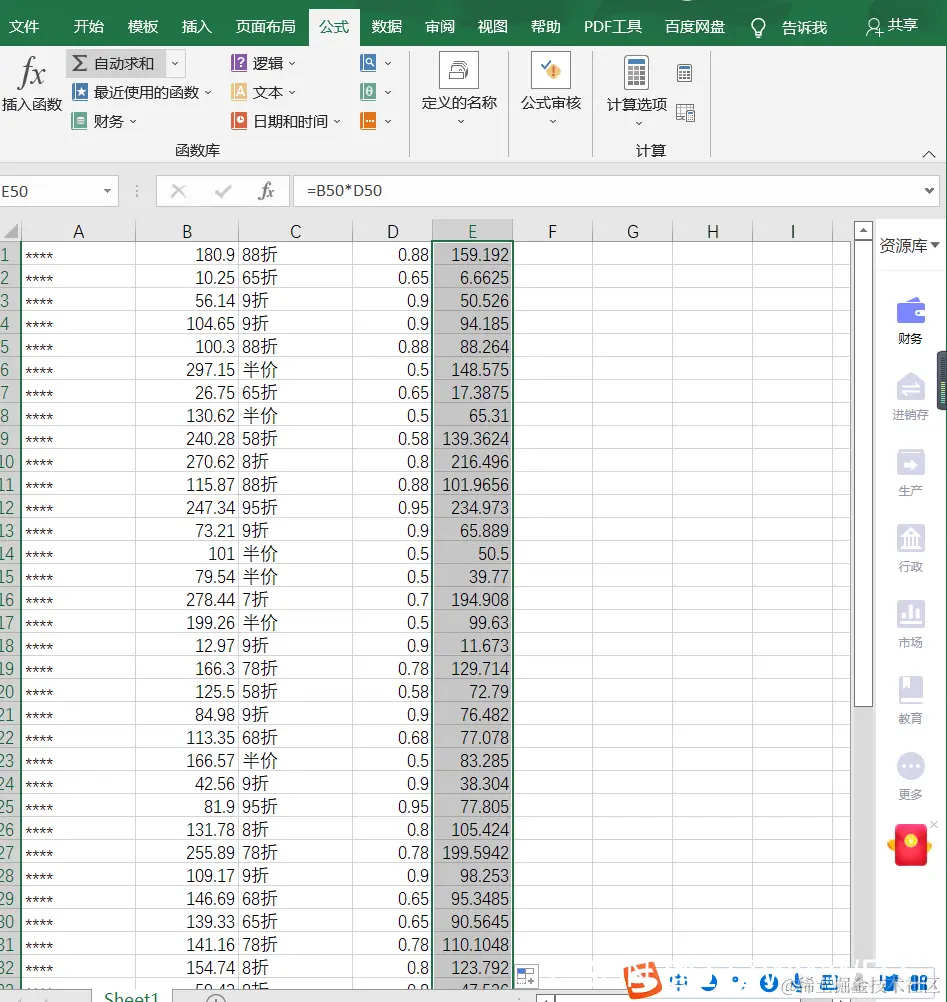Image resolution: width=947 pixels, height=1002 pixels.
Task: Open Recently Used functions menu
Action: point(142,92)
